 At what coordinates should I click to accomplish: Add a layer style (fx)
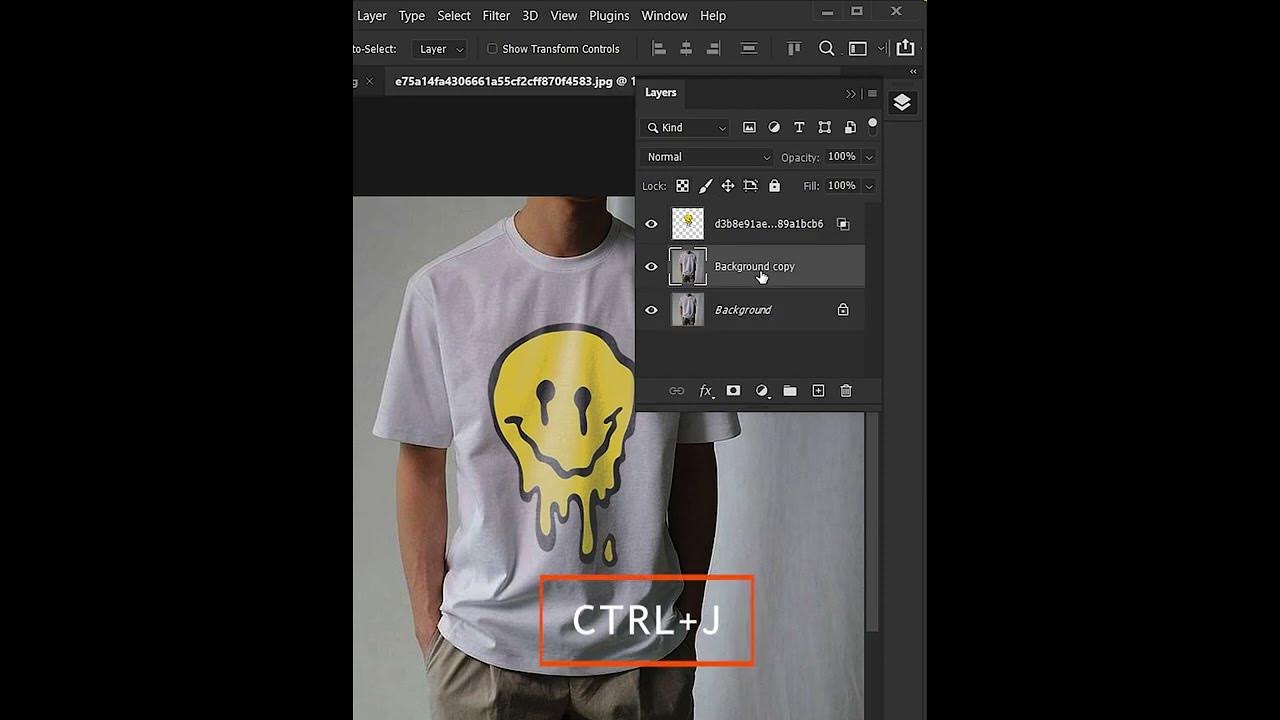706,391
